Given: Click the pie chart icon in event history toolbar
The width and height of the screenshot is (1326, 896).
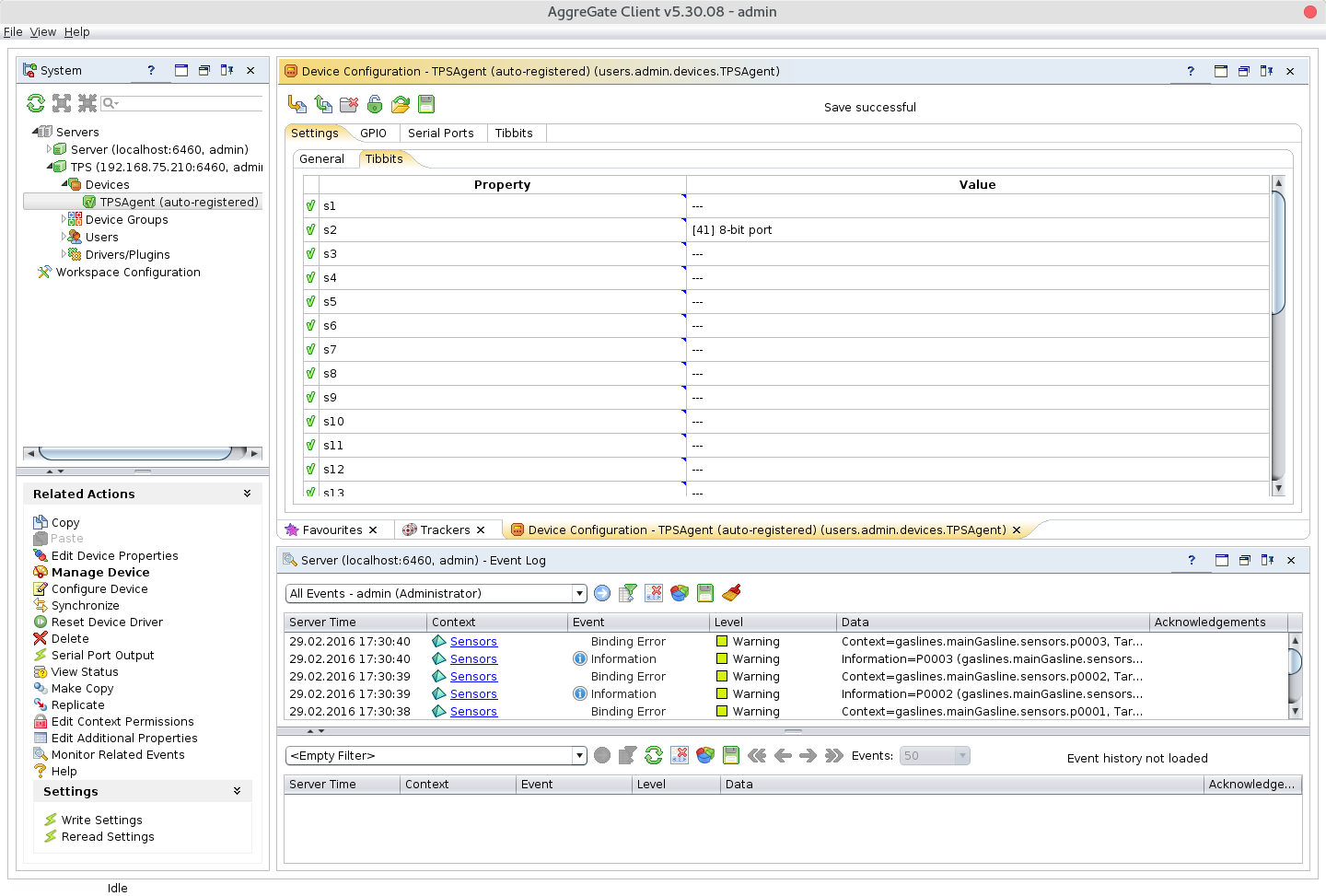Looking at the screenshot, I should tap(705, 755).
